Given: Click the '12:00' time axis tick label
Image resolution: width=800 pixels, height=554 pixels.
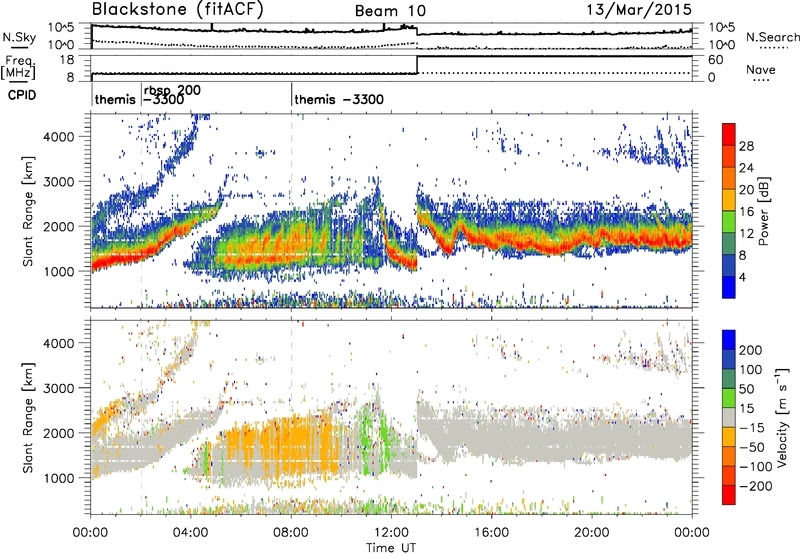Looking at the screenshot, I should point(391,533).
